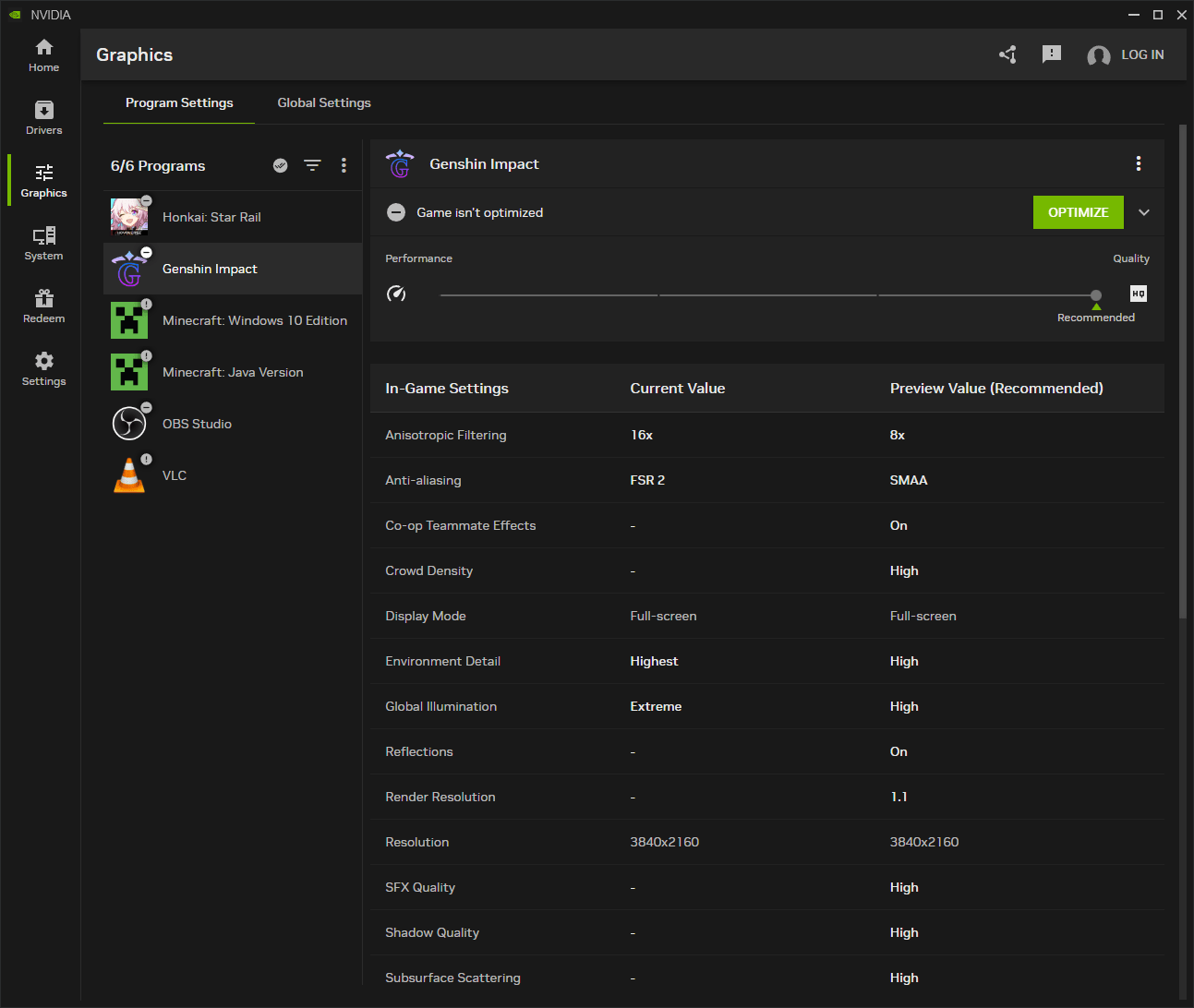The image size is (1194, 1008).
Task: Click LOG IN
Action: click(x=1142, y=54)
